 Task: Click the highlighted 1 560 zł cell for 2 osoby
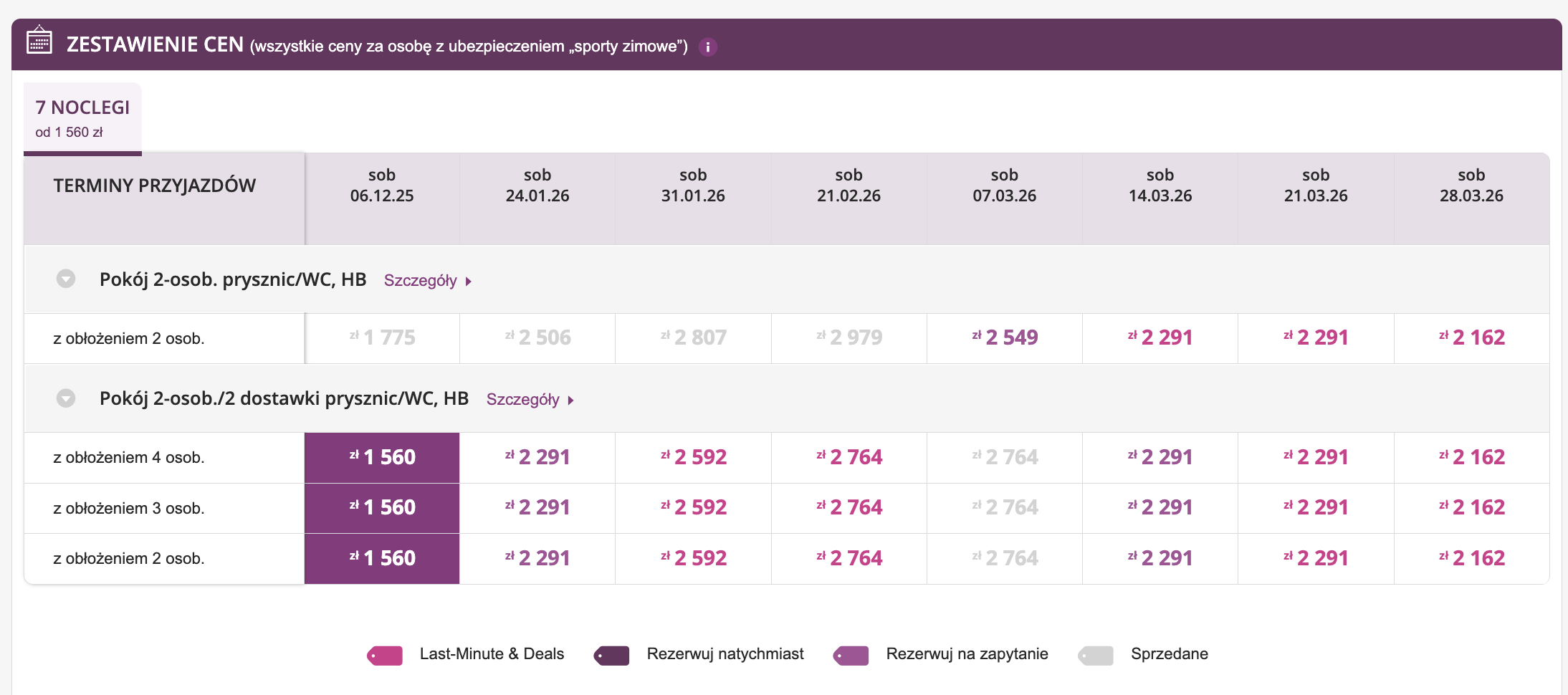click(382, 558)
